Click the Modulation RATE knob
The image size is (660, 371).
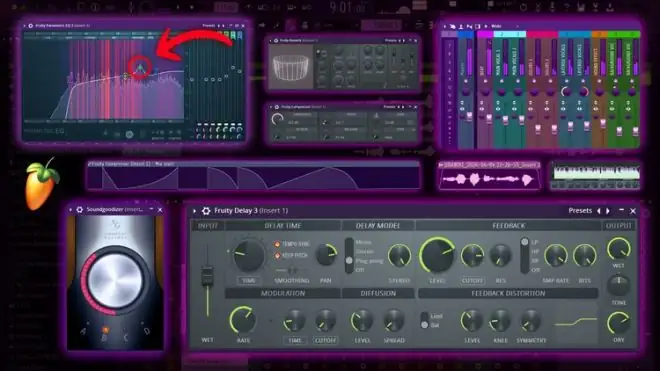242,320
